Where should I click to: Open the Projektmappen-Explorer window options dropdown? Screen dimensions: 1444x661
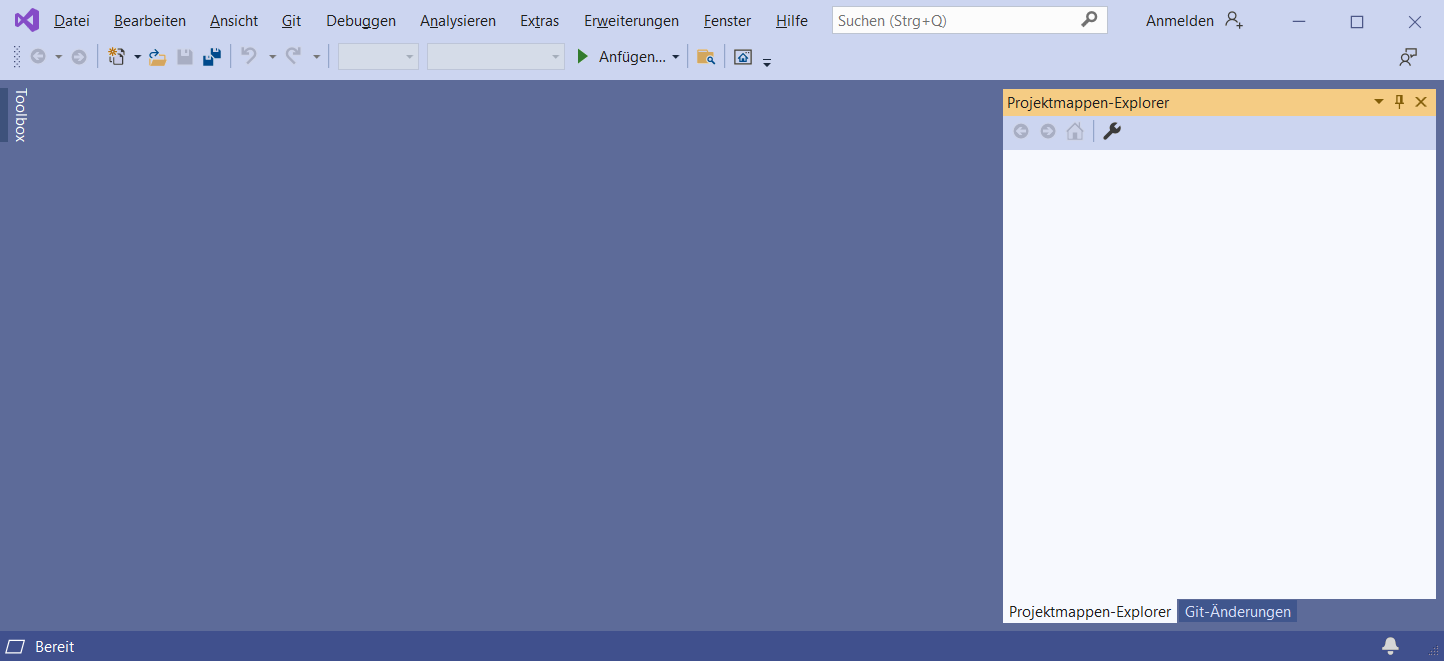(x=1378, y=101)
